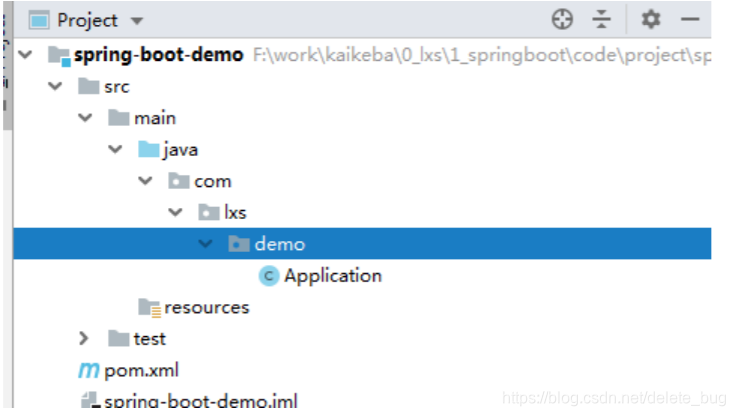
Task: Click the spring-boot-demo module folder icon
Action: [60, 56]
